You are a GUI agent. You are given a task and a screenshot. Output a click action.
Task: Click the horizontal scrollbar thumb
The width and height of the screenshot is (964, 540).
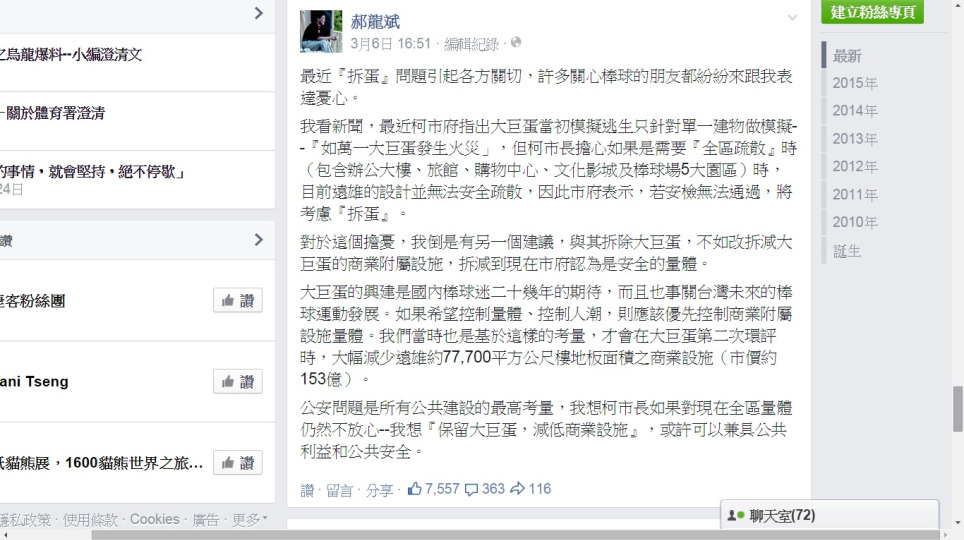(x=515, y=535)
